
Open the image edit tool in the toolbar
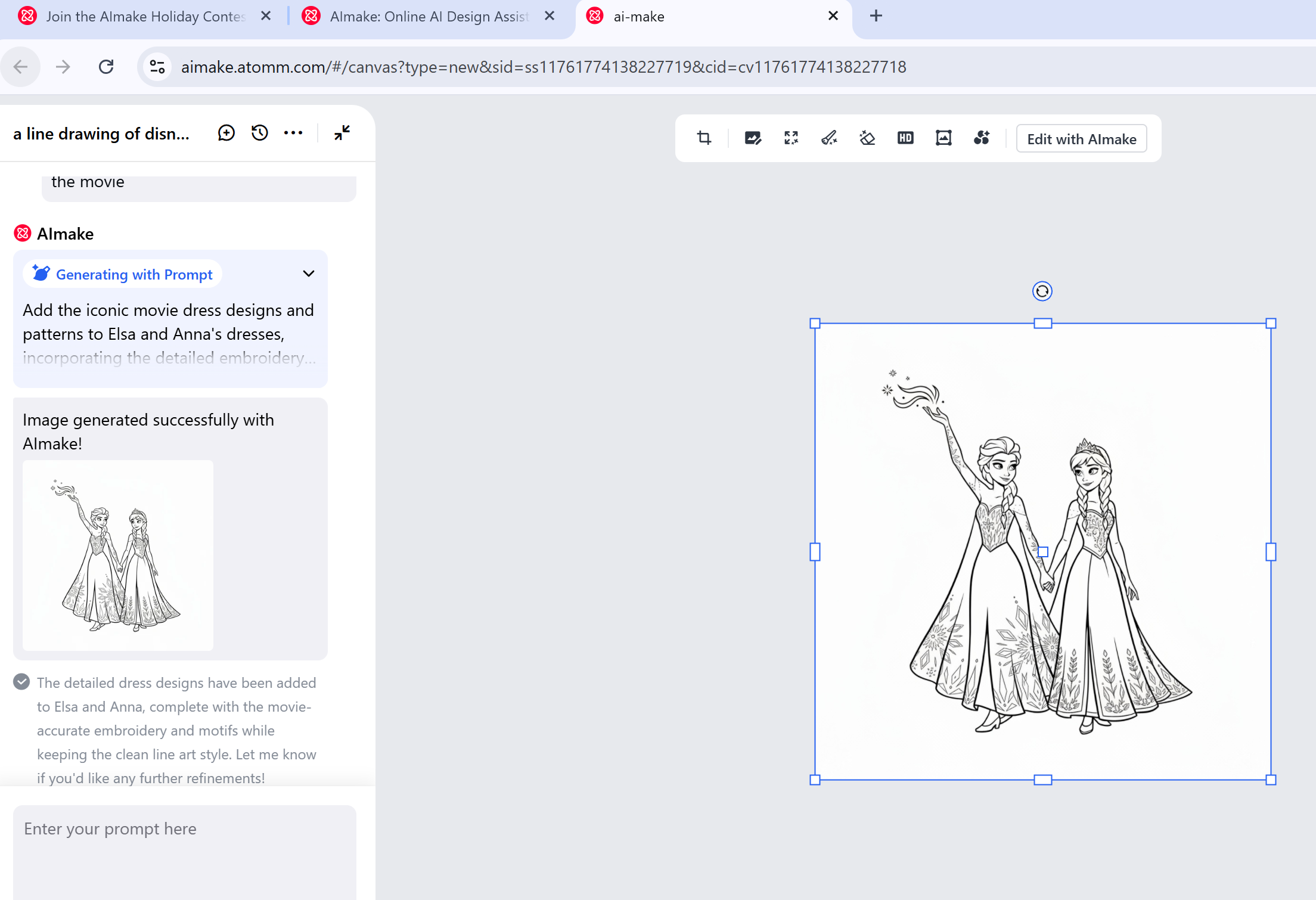coord(753,138)
